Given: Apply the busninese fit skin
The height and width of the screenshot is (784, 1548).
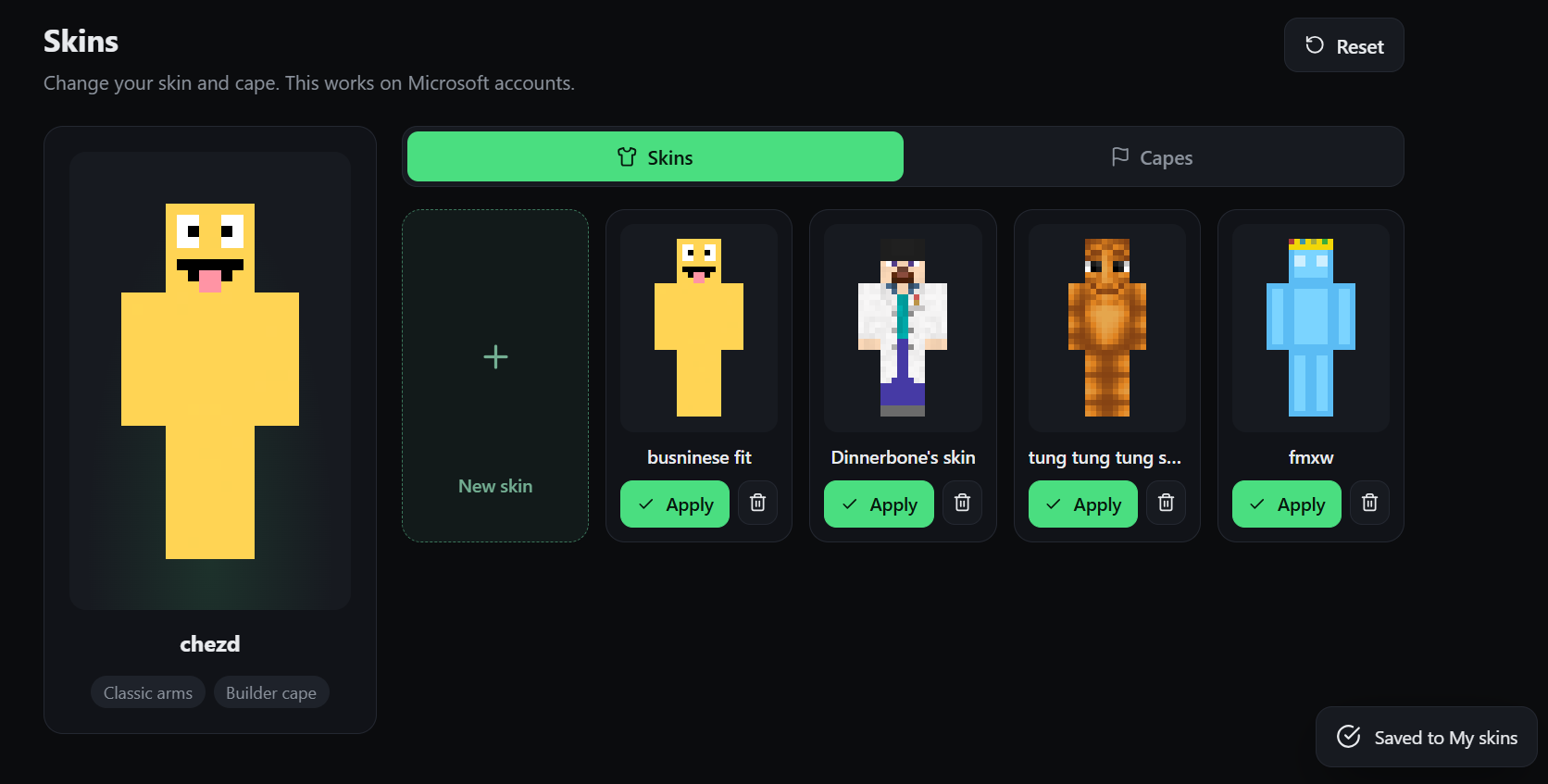Looking at the screenshot, I should tap(675, 504).
